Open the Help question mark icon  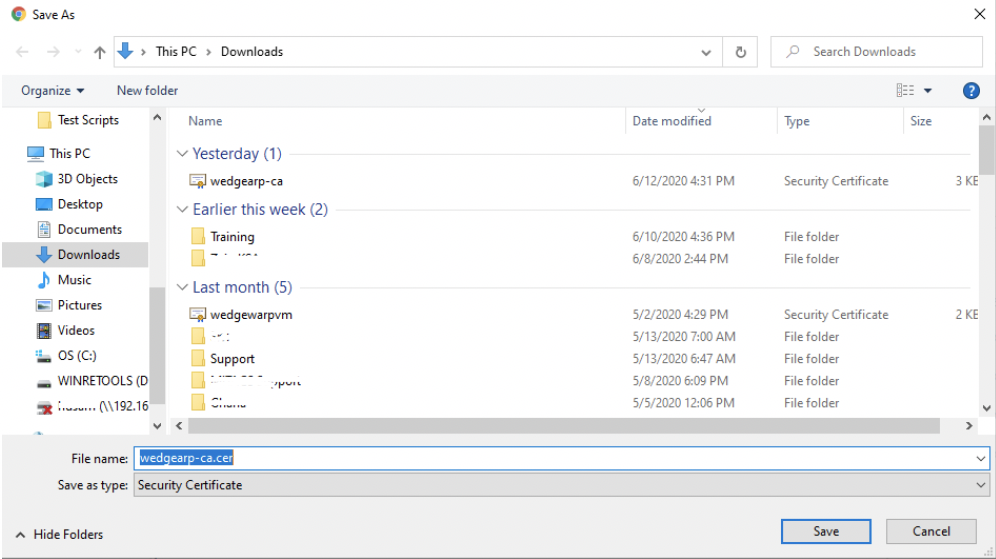970,90
